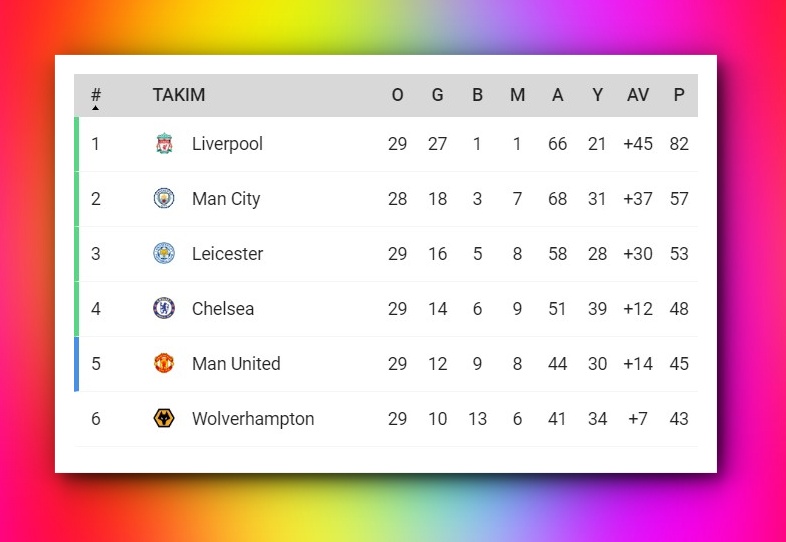The height and width of the screenshot is (542, 786).
Task: Open the Liverpool team name link
Action: point(227,144)
